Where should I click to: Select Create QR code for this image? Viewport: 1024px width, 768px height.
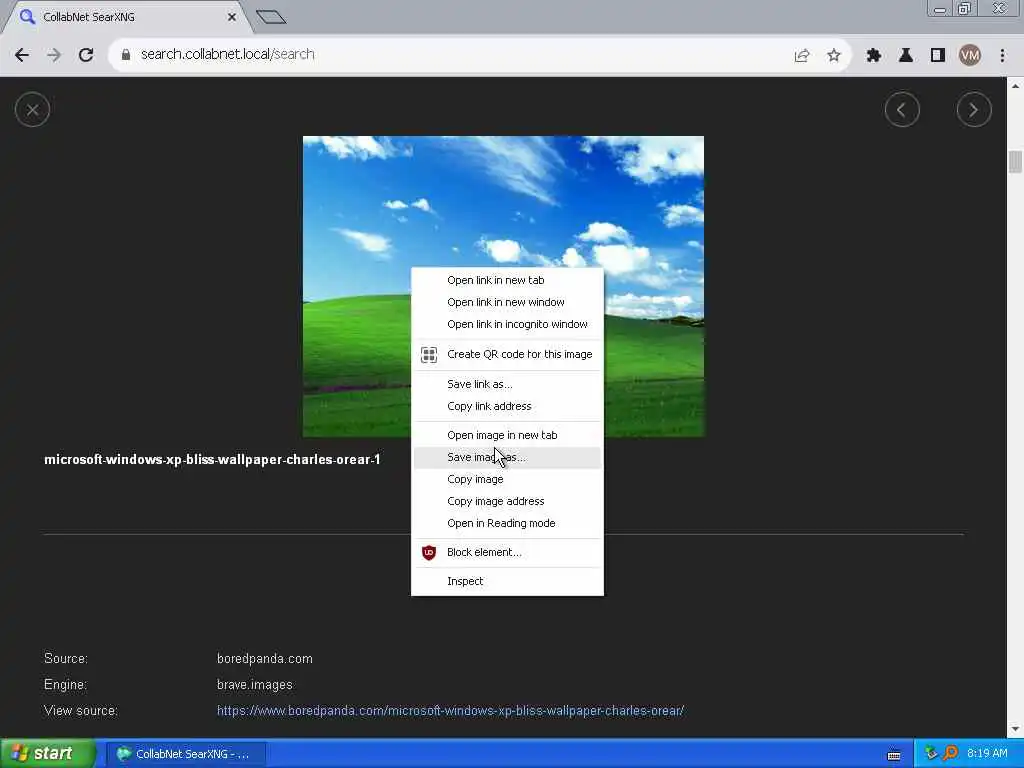coord(507,355)
